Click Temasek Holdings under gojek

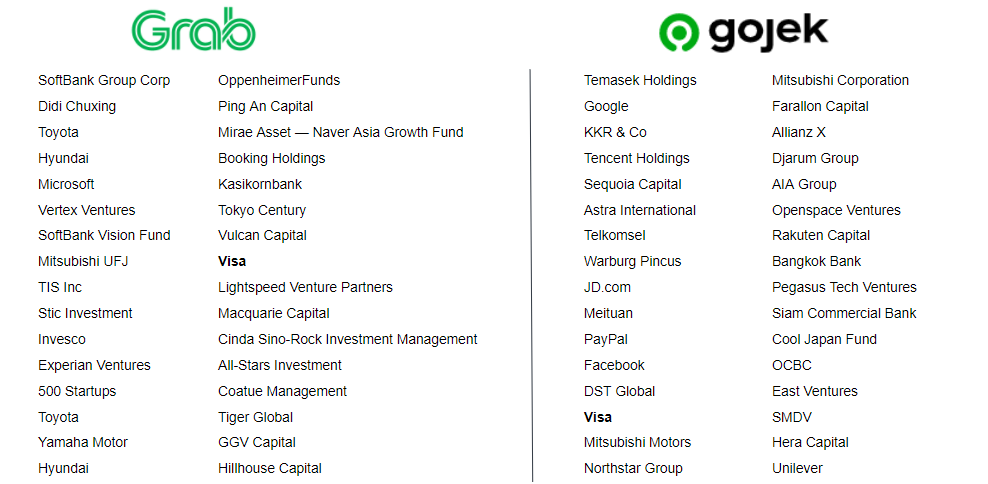point(640,80)
